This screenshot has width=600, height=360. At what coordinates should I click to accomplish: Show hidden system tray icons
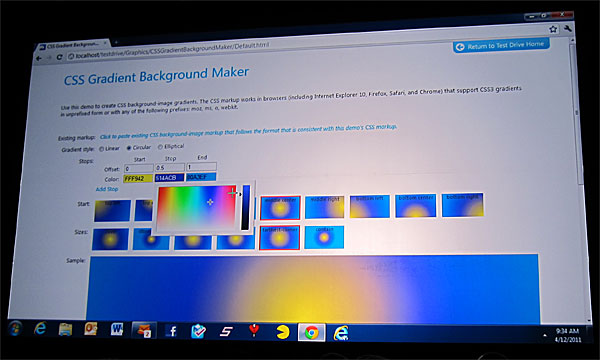[545, 336]
